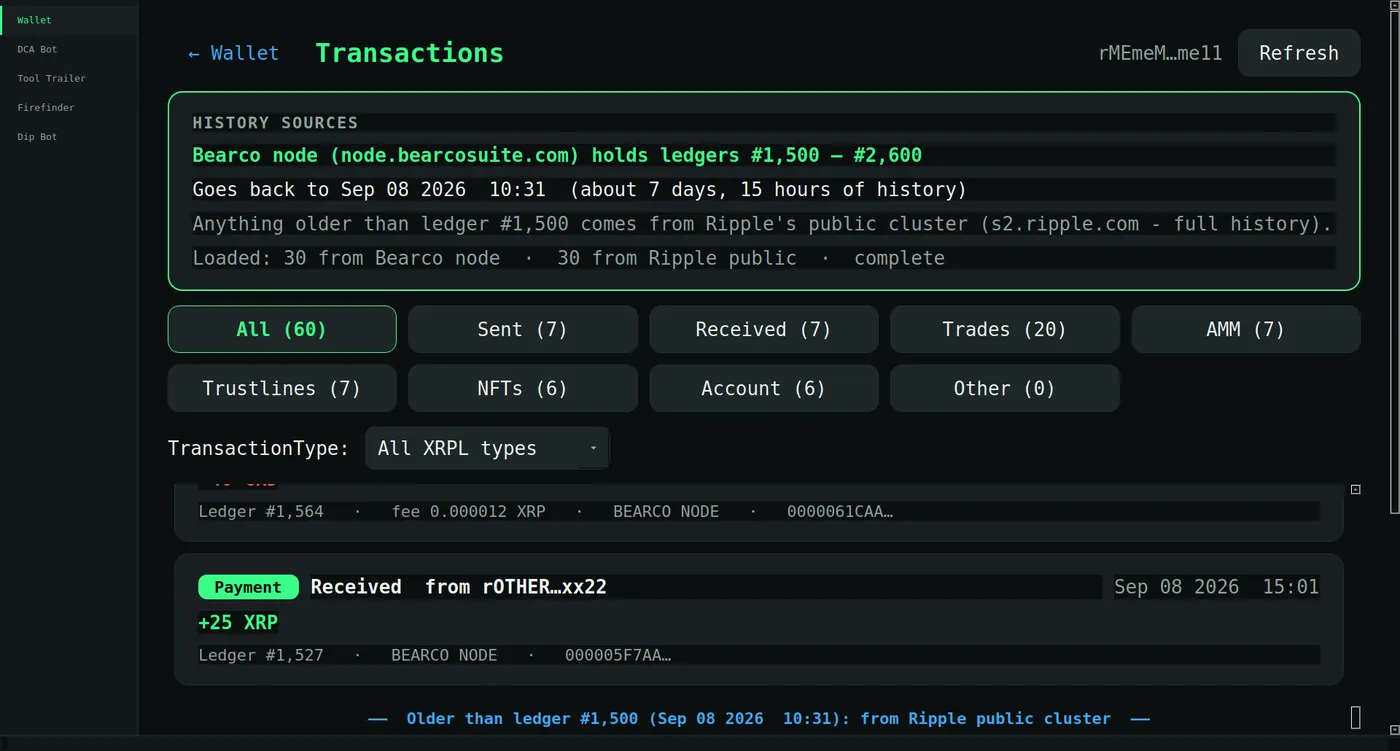Go back via the ← Wallet link
Screen dimensions: 1400x751
(x=233, y=53)
